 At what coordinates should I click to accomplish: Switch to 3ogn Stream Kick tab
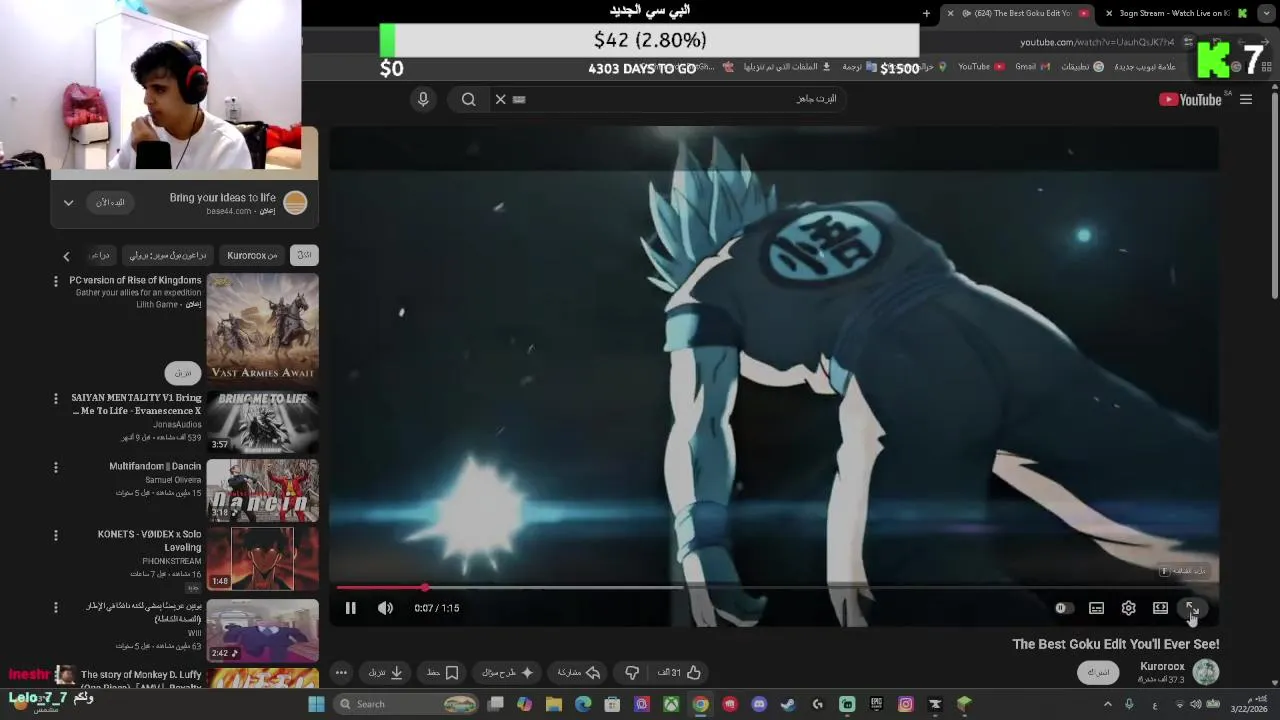tap(1172, 13)
